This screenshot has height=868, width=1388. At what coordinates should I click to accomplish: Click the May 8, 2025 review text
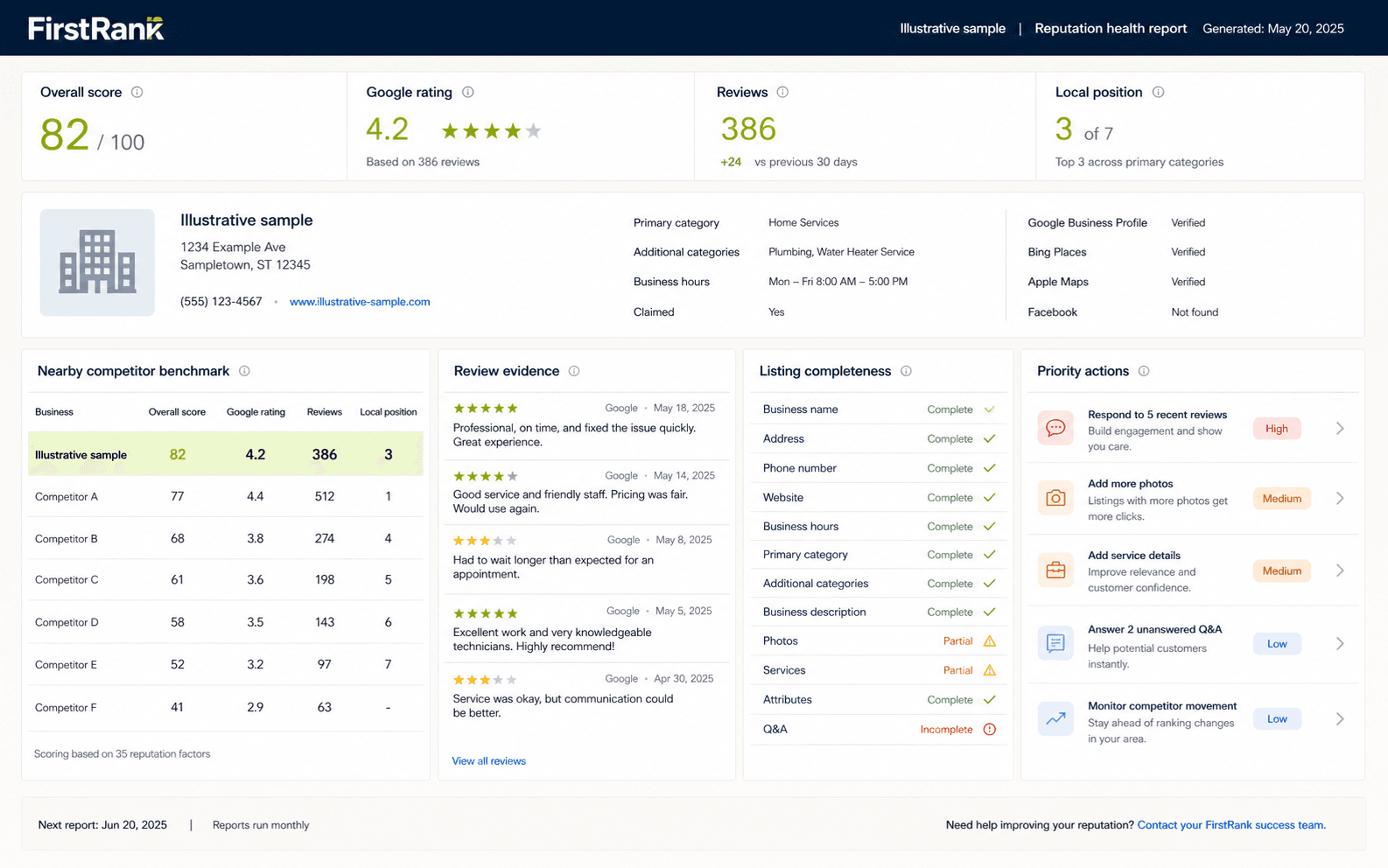(x=553, y=567)
